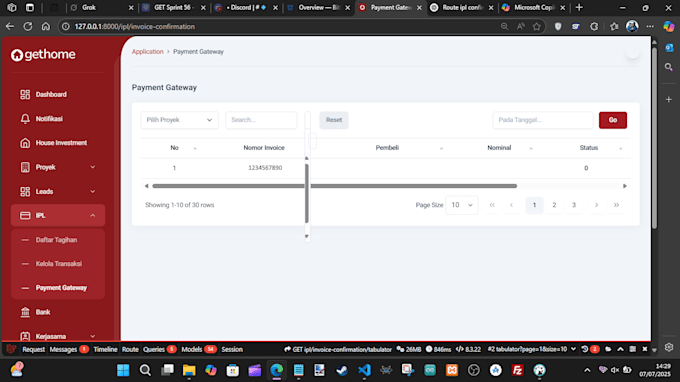Click the red Go button
680x382 pixels.
[613, 120]
